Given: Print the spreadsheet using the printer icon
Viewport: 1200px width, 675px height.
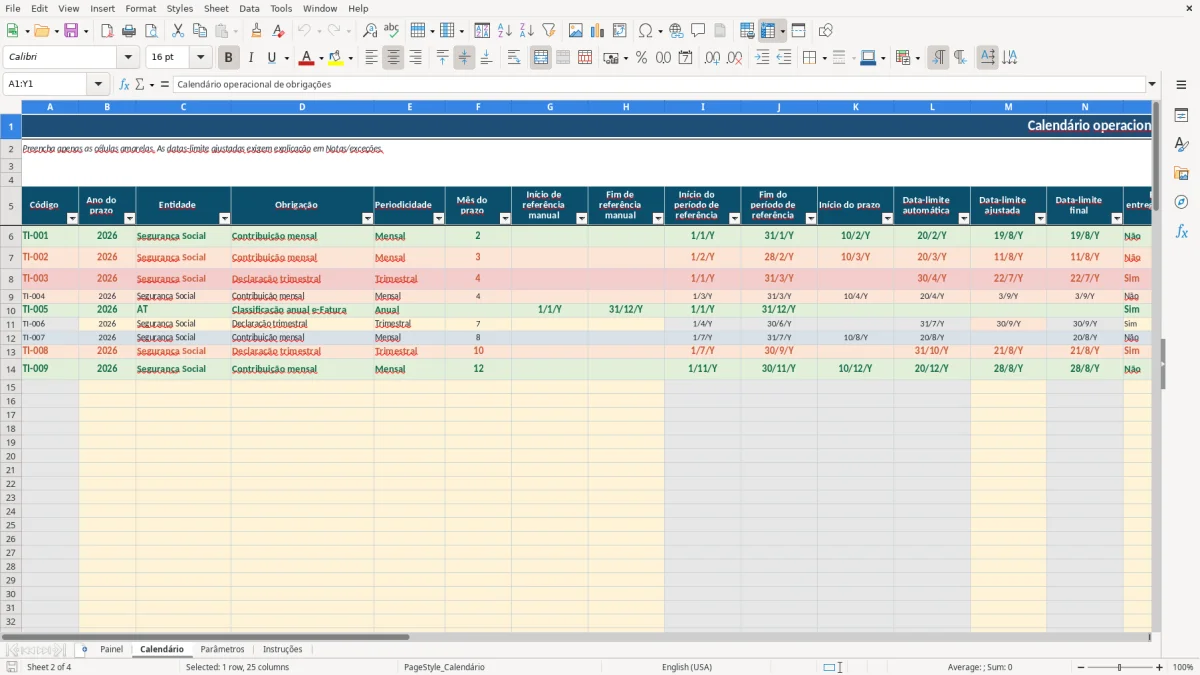Looking at the screenshot, I should (x=129, y=31).
